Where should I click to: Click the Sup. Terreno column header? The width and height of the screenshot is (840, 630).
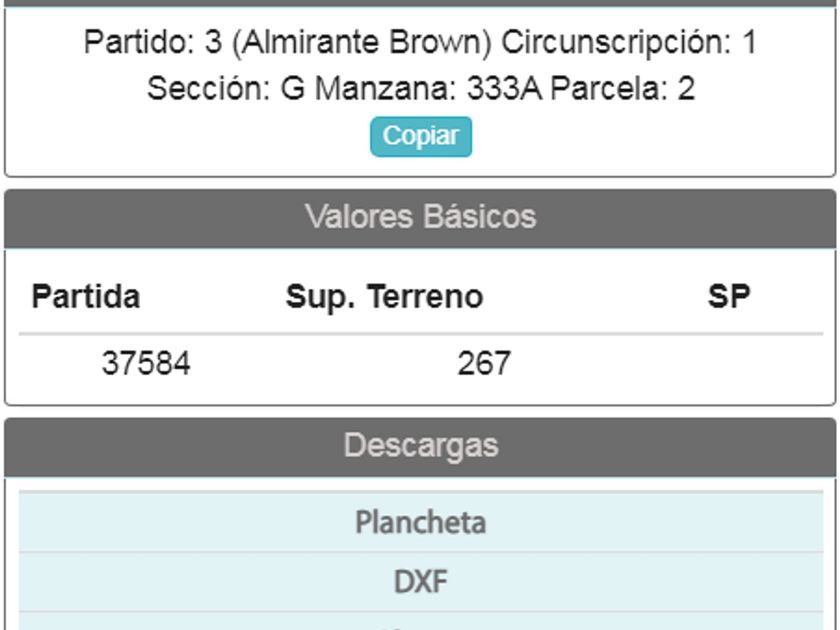tap(384, 297)
